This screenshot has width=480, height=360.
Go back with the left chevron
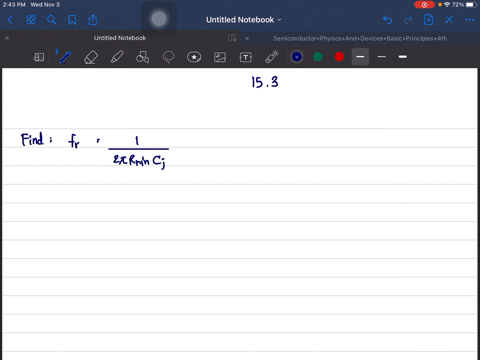click(x=10, y=20)
